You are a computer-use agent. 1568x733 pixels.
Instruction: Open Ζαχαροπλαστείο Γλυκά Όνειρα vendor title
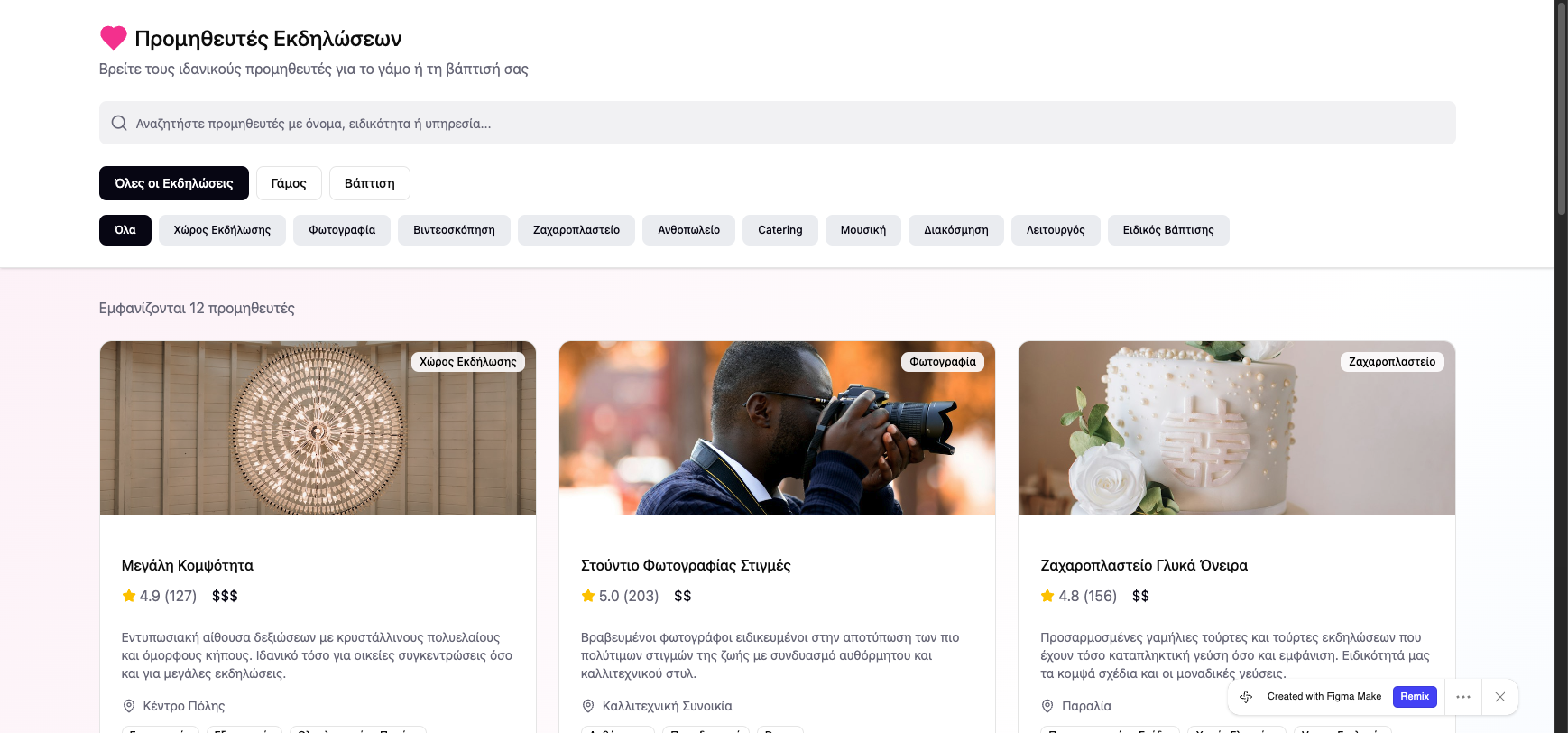point(1143,565)
